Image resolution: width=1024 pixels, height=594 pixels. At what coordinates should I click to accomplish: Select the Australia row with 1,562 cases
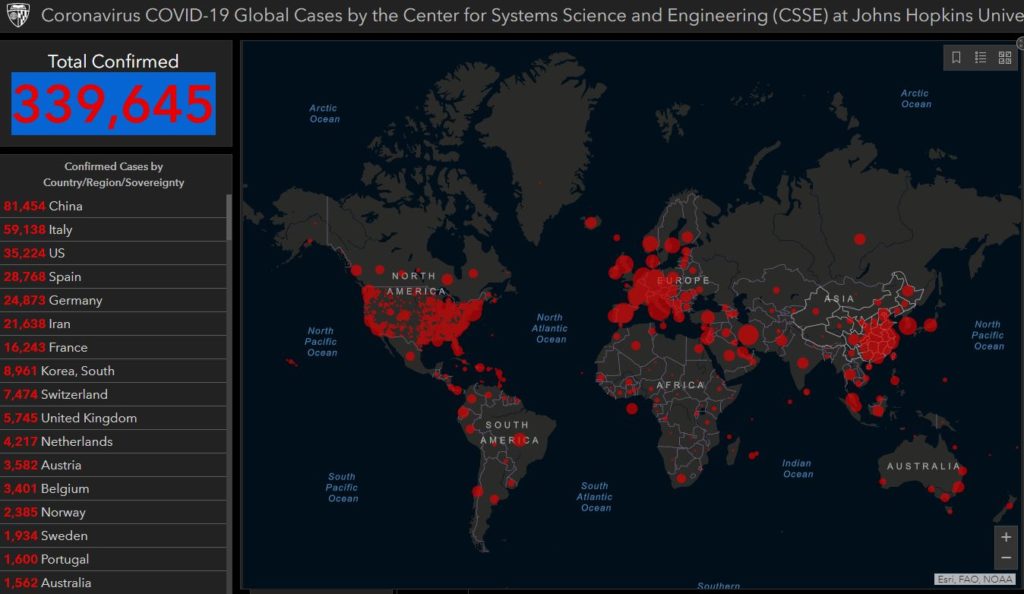tap(114, 582)
